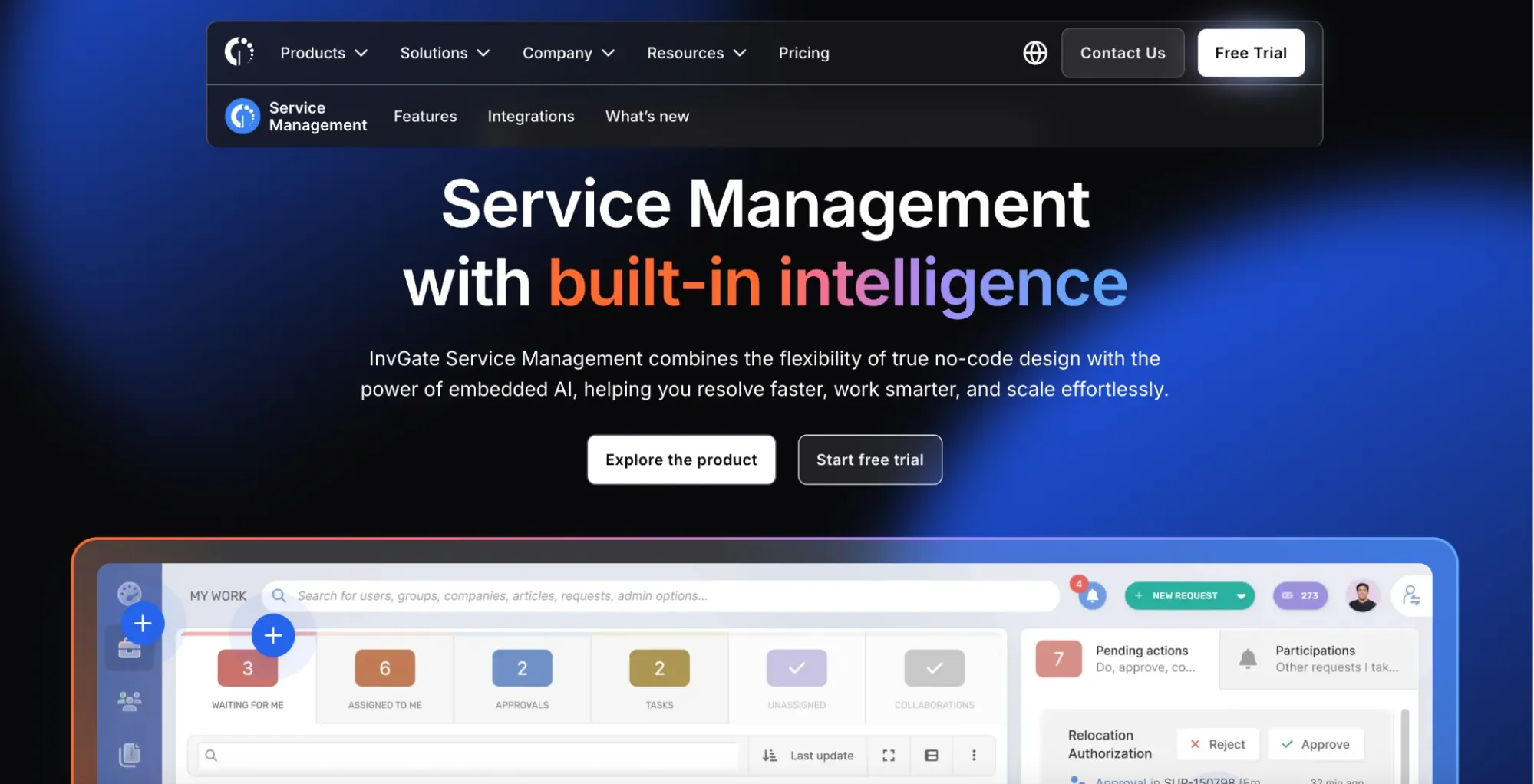Image resolution: width=1534 pixels, height=784 pixels.
Task: Toggle the list layout view icon
Action: [x=931, y=756]
